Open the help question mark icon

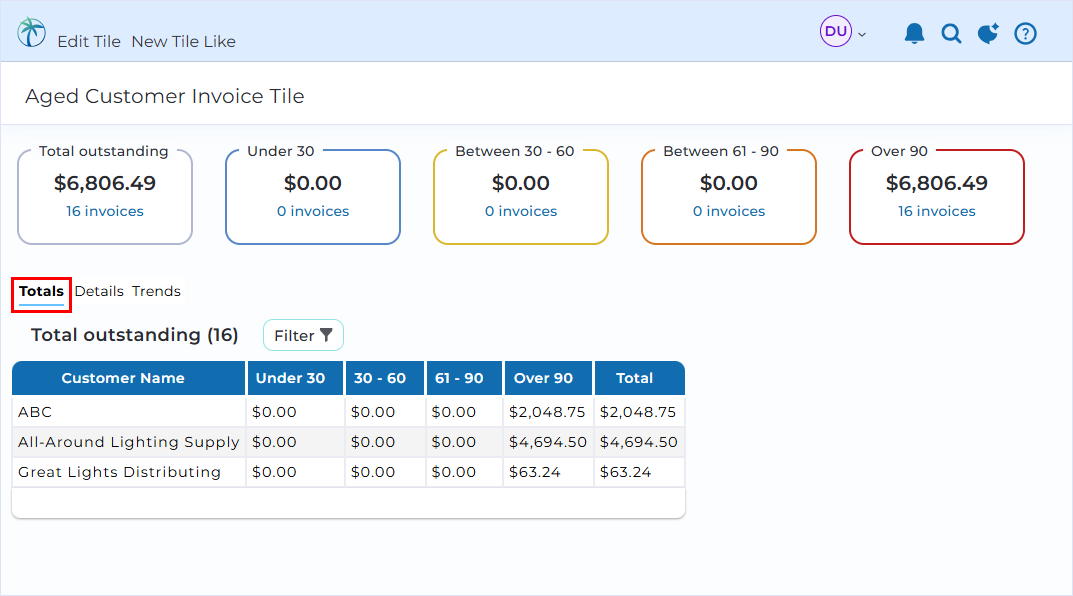(1025, 33)
